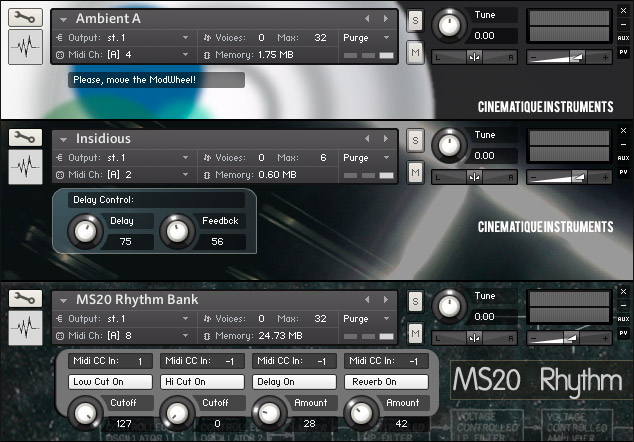This screenshot has height=442, width=634.
Task: Click the pan center icon of Insidious
Action: point(474,177)
